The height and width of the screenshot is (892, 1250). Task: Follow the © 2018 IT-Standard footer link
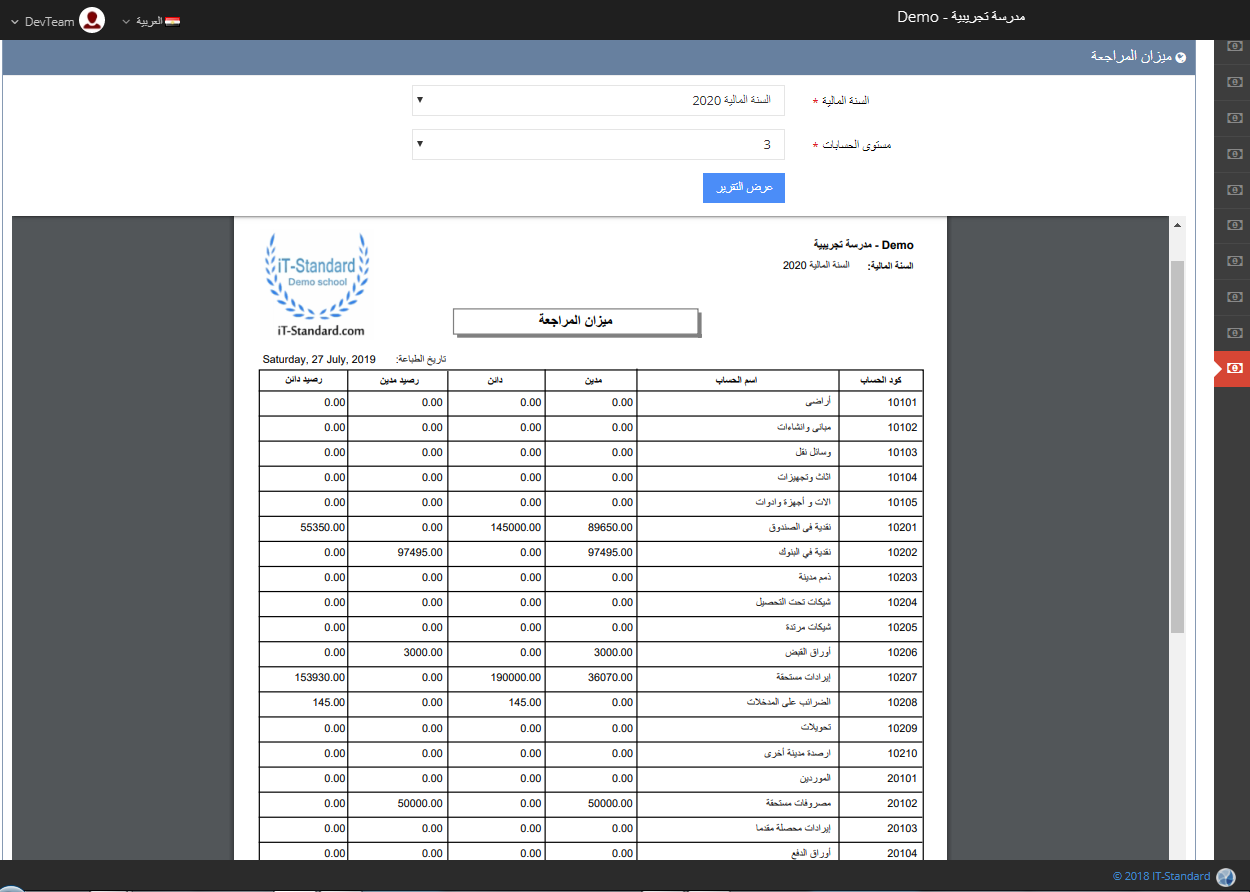(x=1161, y=877)
